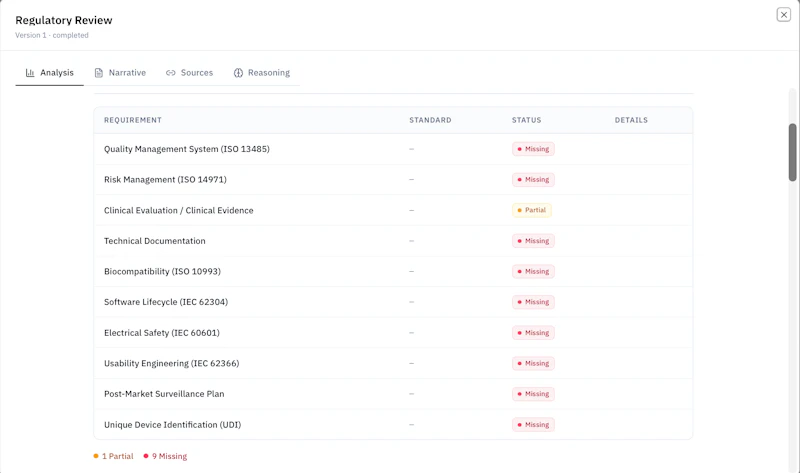Select Usability Engineering (IEC 62366) requirement

171,363
